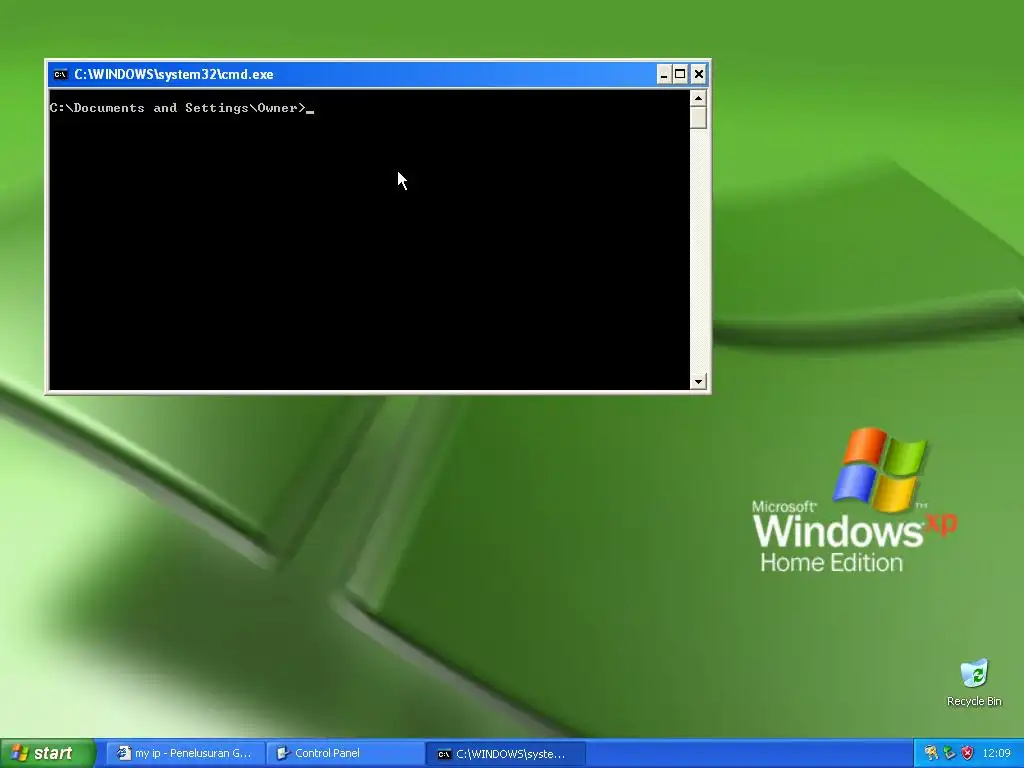This screenshot has width=1024, height=768.
Task: Close the cmd.exe window
Action: (x=698, y=74)
